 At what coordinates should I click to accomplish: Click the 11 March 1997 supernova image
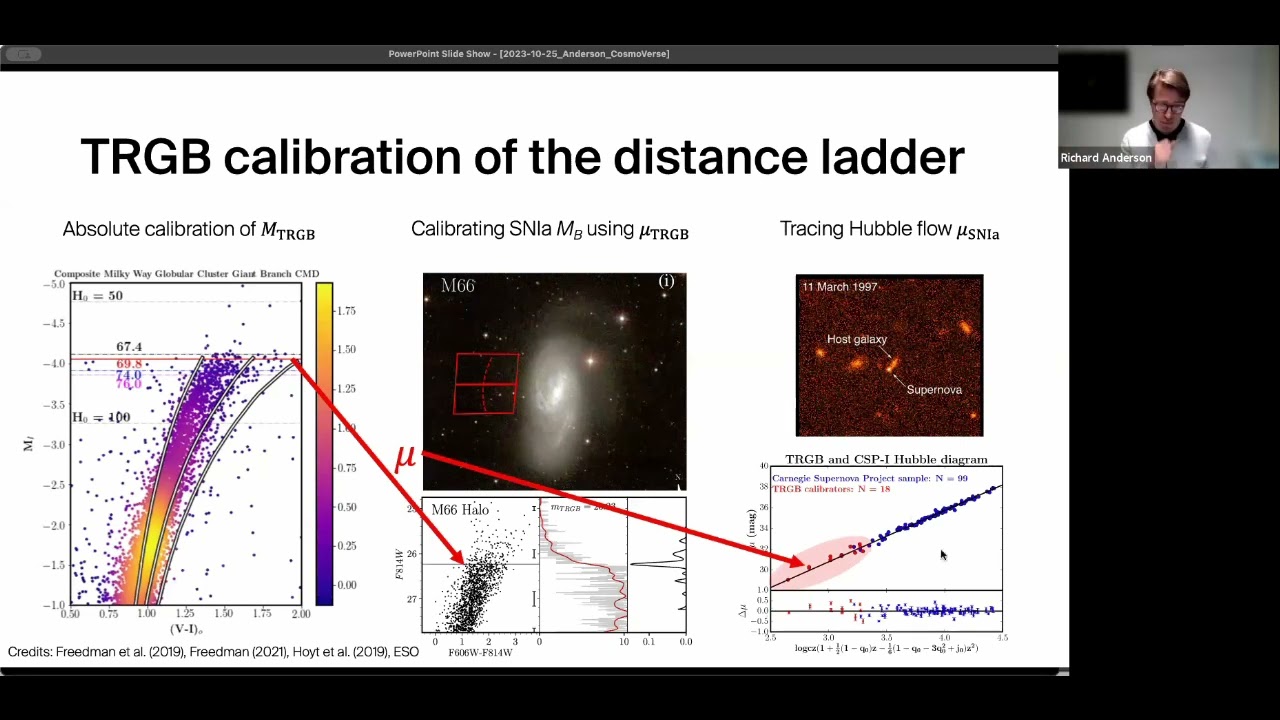click(889, 355)
